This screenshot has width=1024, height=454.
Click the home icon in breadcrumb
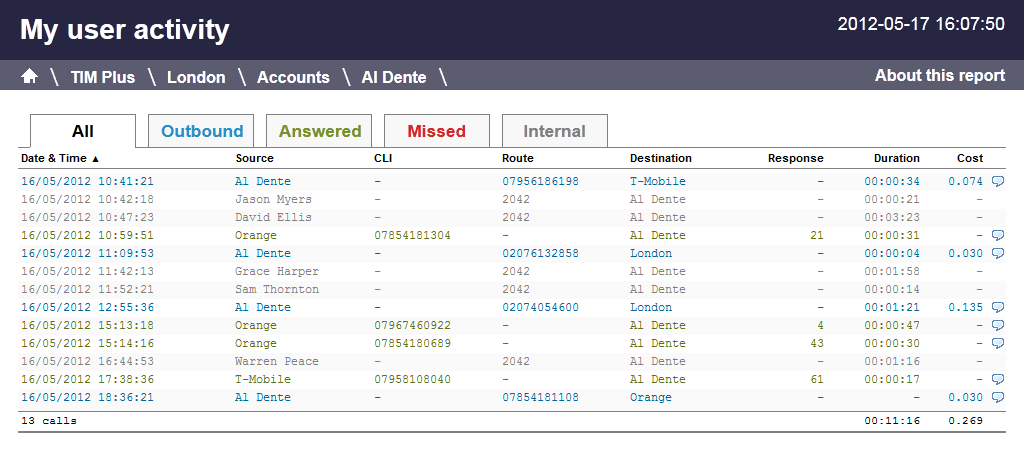pos(30,77)
